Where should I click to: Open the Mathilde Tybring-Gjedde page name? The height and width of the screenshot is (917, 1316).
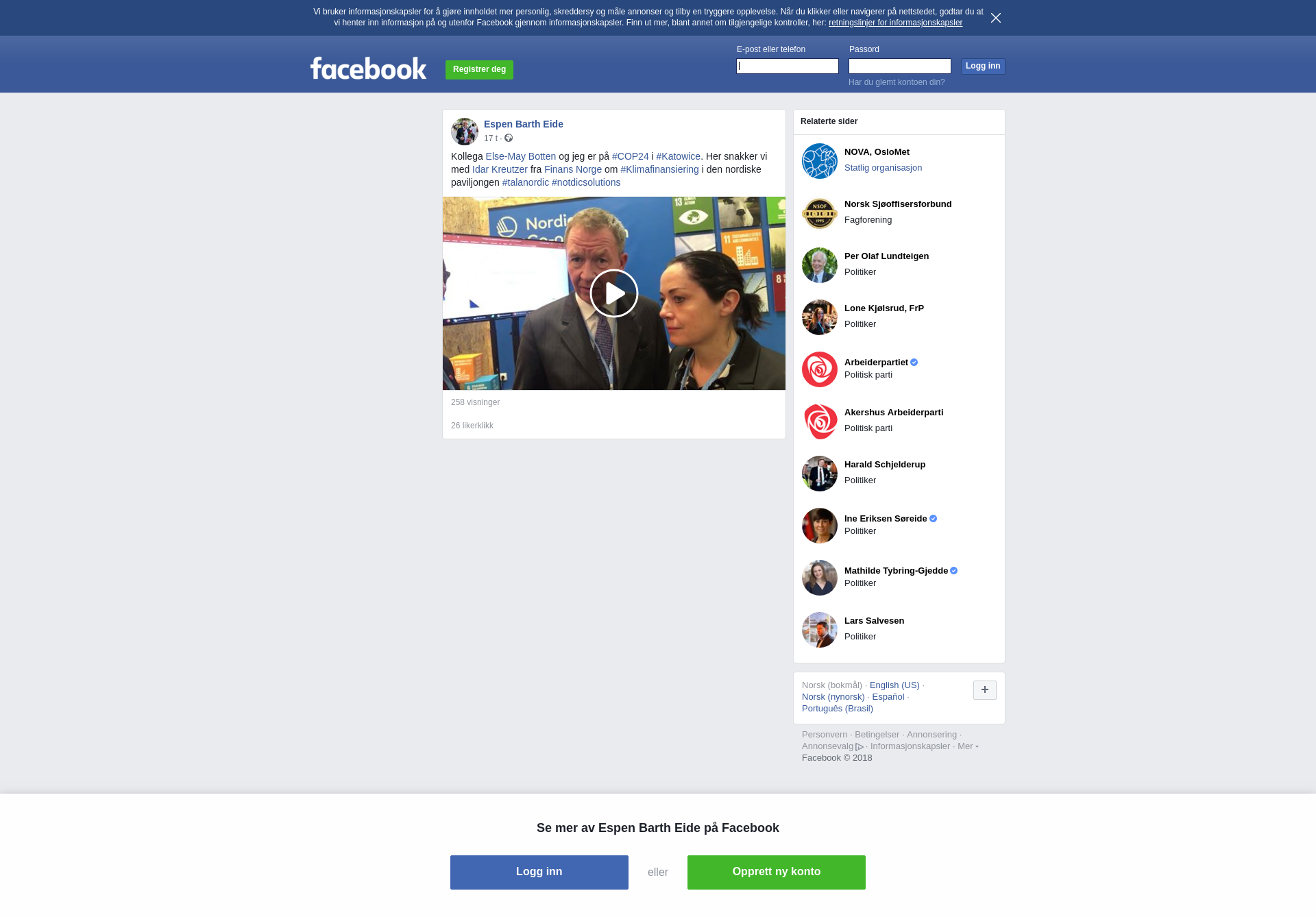click(896, 571)
